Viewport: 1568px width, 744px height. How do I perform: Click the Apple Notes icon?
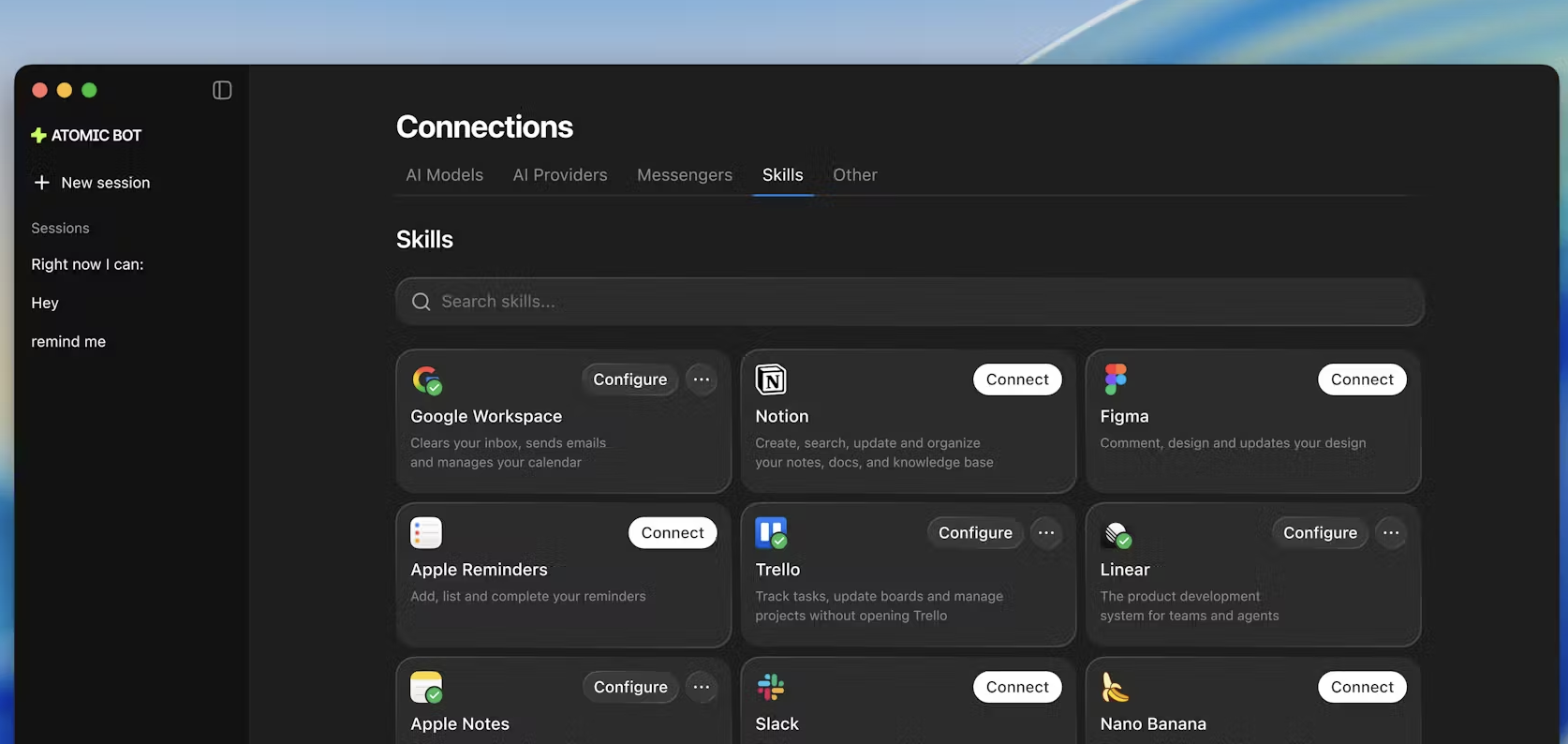point(426,687)
